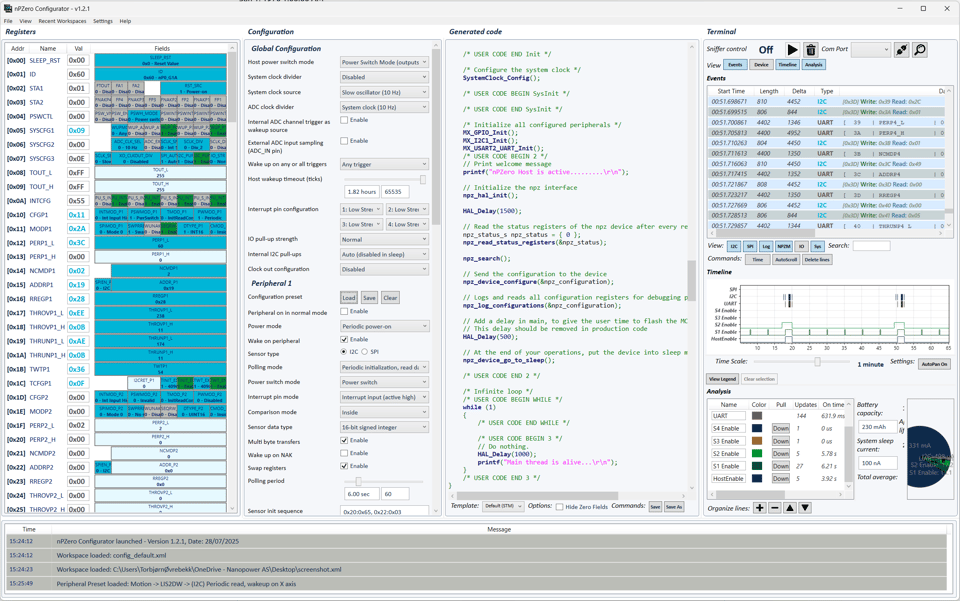
Task: Tick the Hide Zero Fields option
Action: (x=560, y=507)
